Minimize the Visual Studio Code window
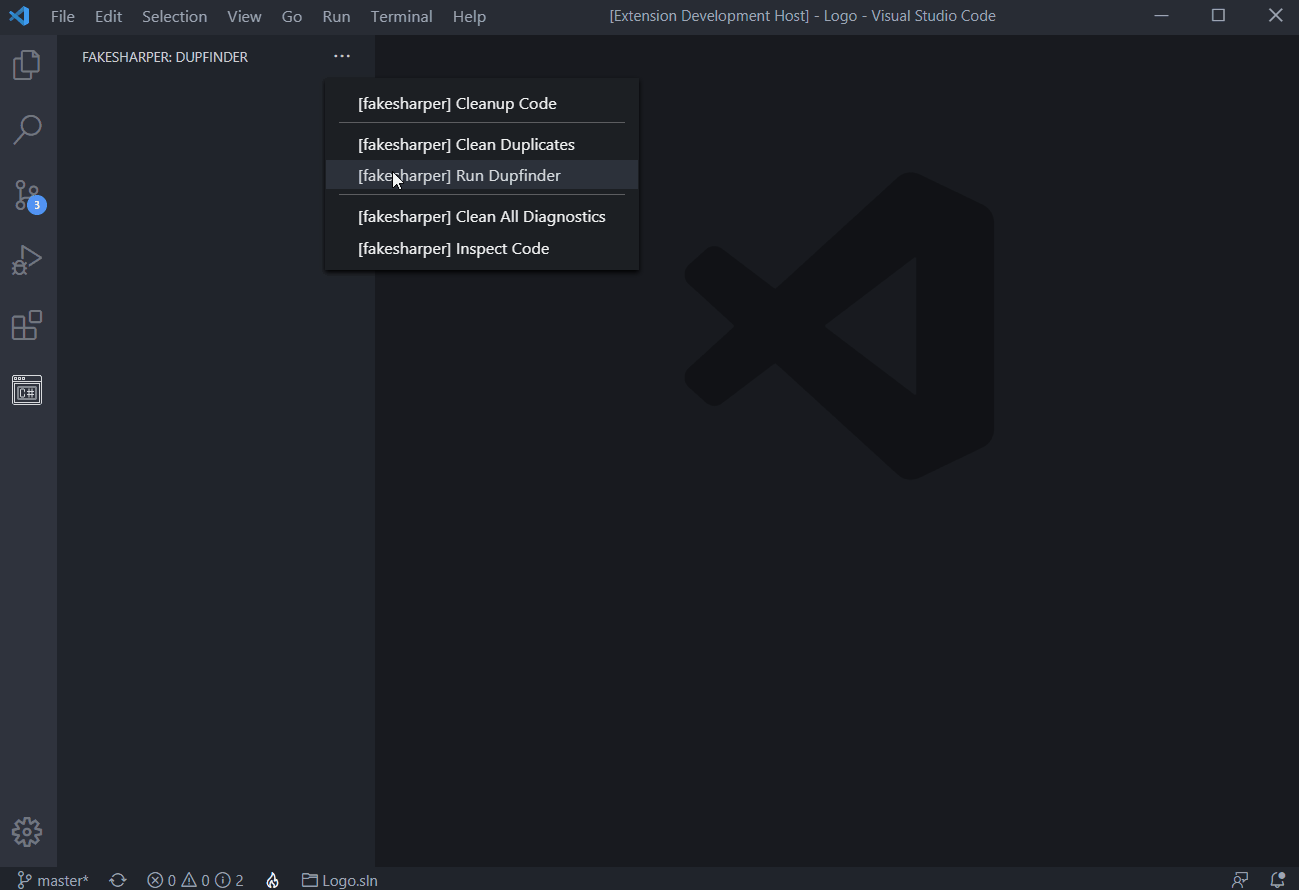Image resolution: width=1299 pixels, height=890 pixels. pyautogui.click(x=1161, y=16)
